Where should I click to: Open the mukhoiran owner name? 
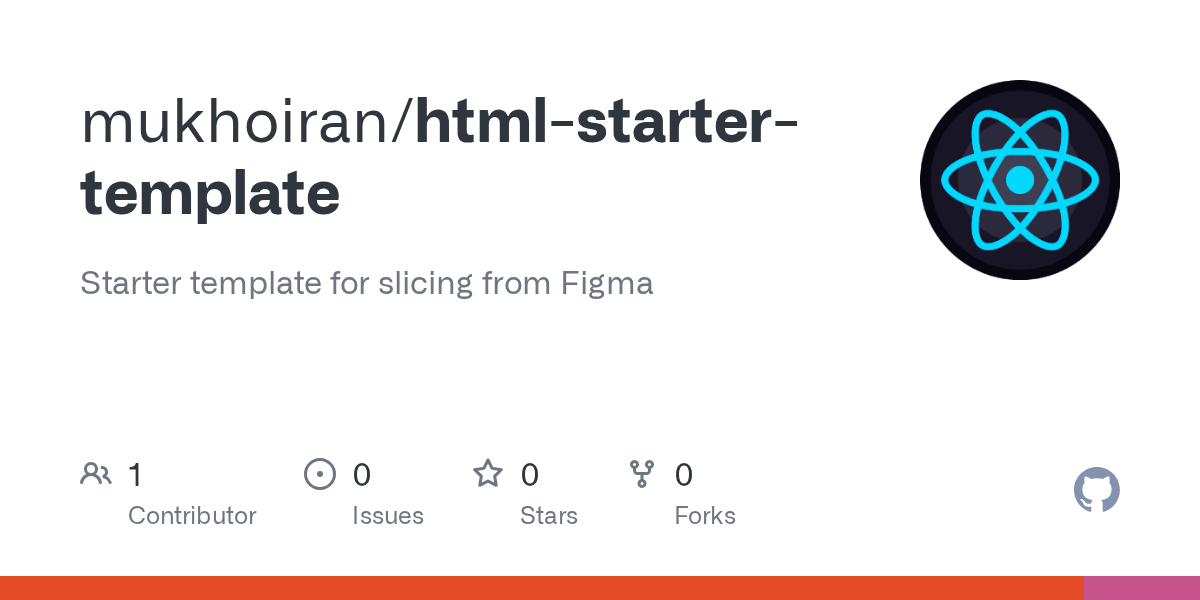tap(240, 120)
